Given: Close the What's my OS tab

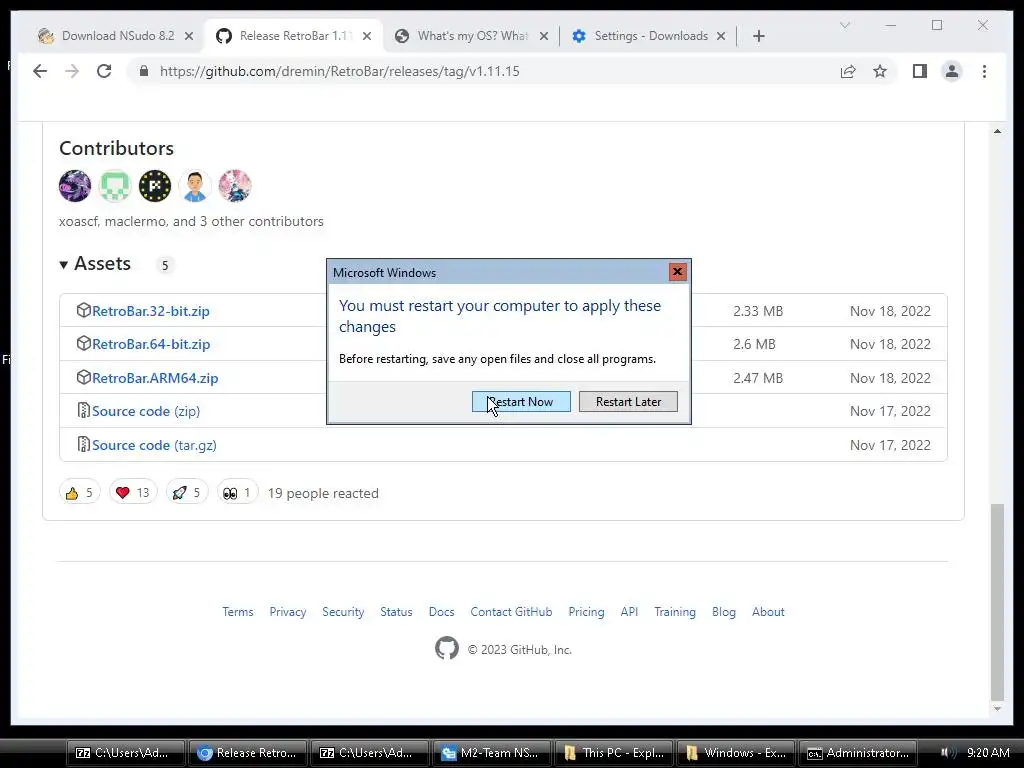Looking at the screenshot, I should (x=543, y=36).
